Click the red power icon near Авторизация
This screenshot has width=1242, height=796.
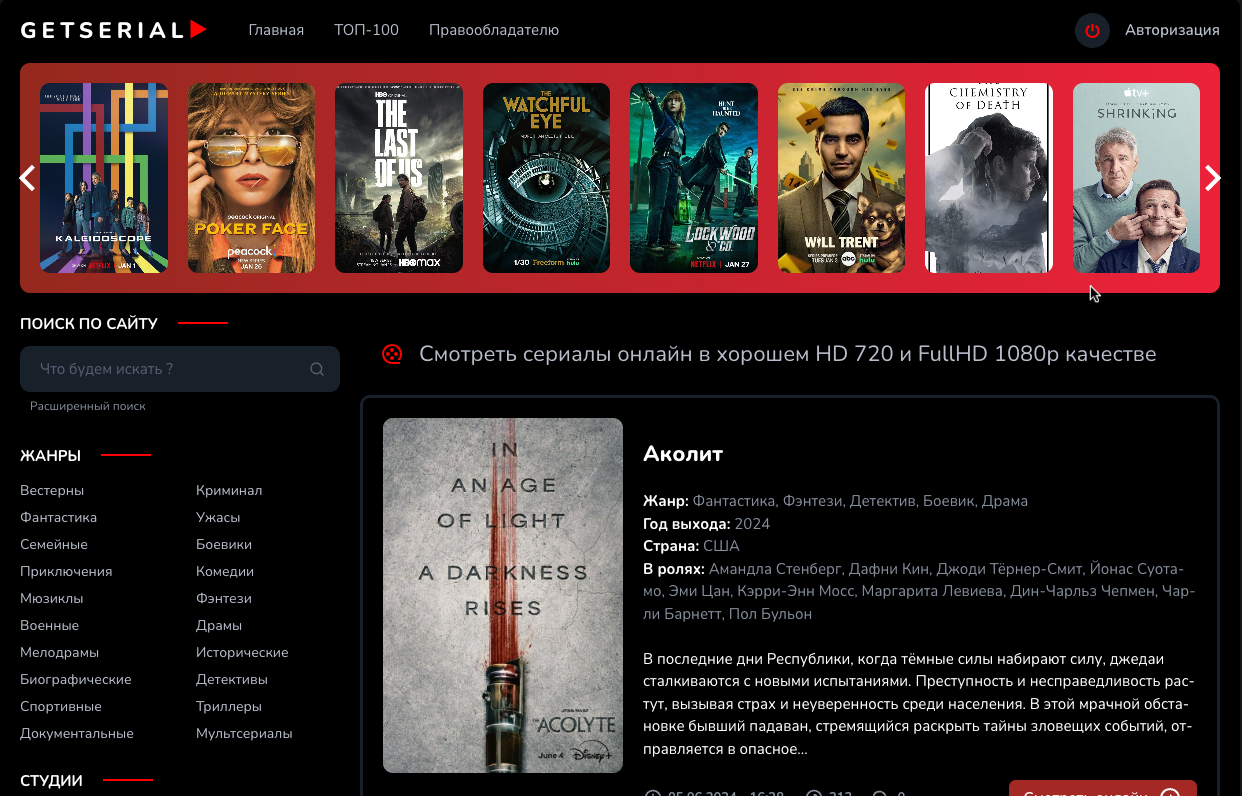[1092, 30]
